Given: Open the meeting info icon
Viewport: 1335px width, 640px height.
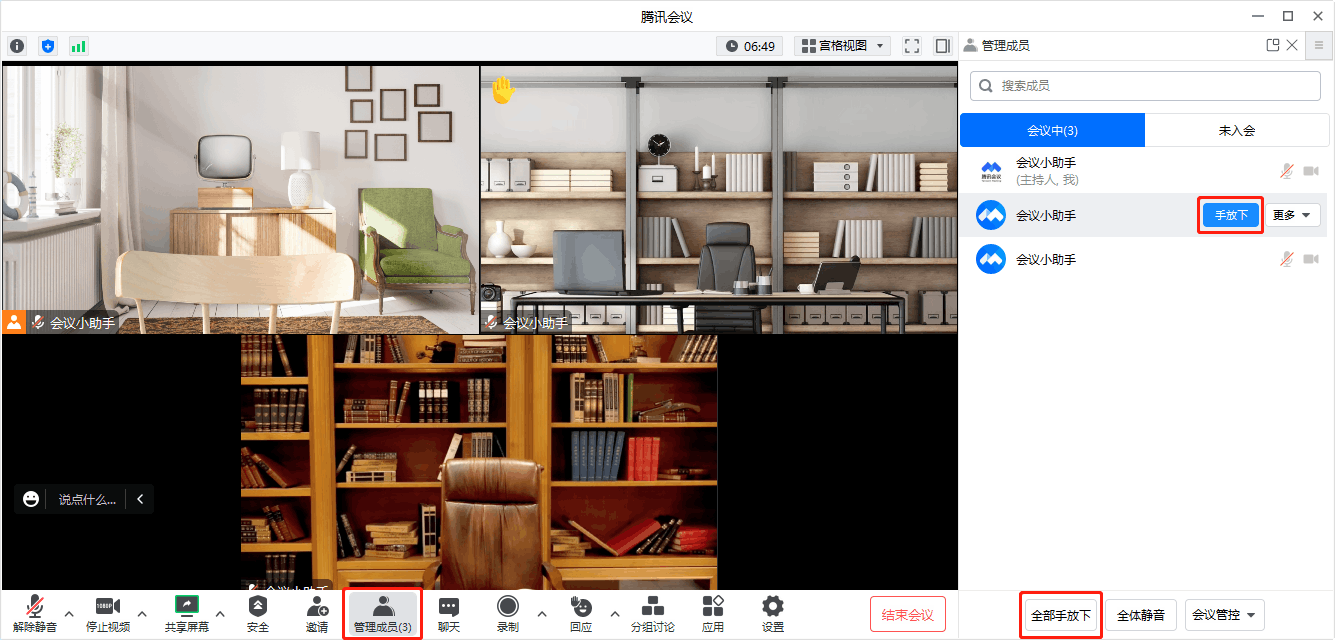Looking at the screenshot, I should click(17, 46).
